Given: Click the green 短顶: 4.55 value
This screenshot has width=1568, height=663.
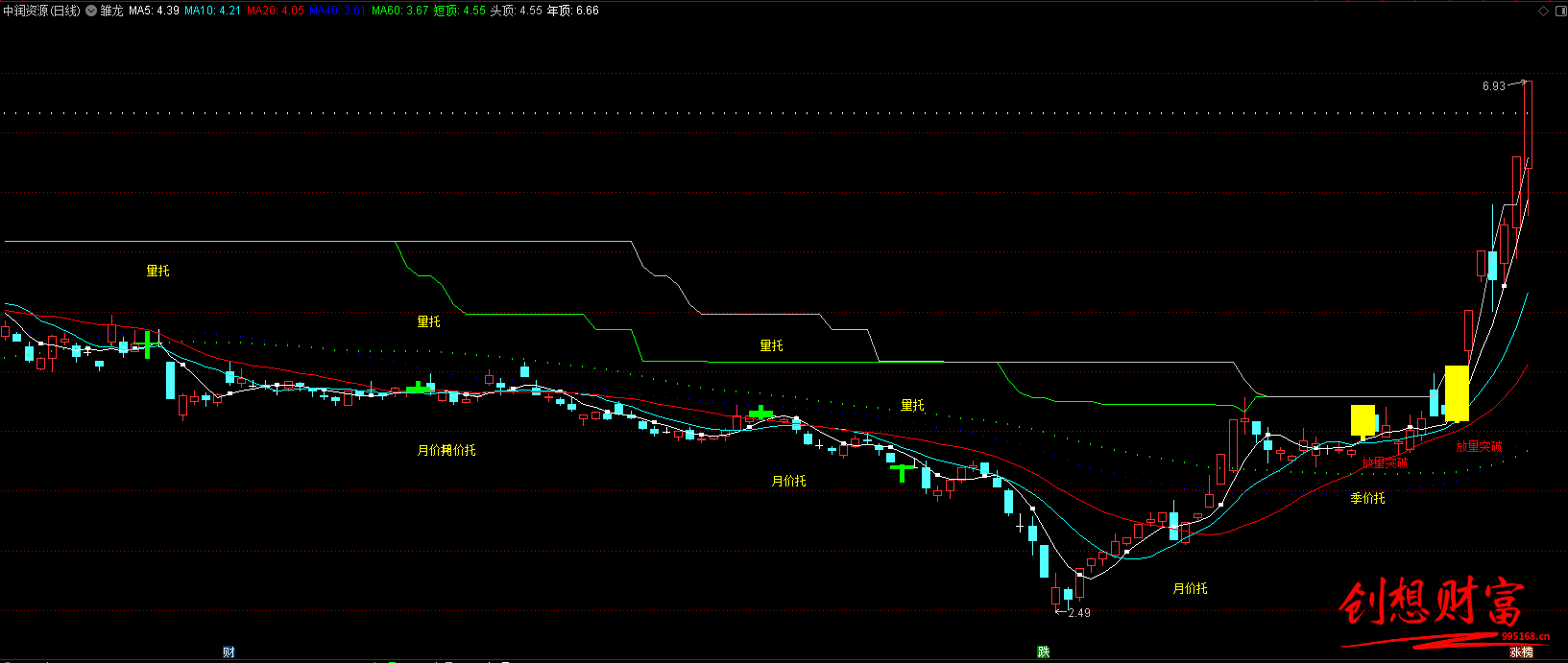Looking at the screenshot, I should pos(459,11).
